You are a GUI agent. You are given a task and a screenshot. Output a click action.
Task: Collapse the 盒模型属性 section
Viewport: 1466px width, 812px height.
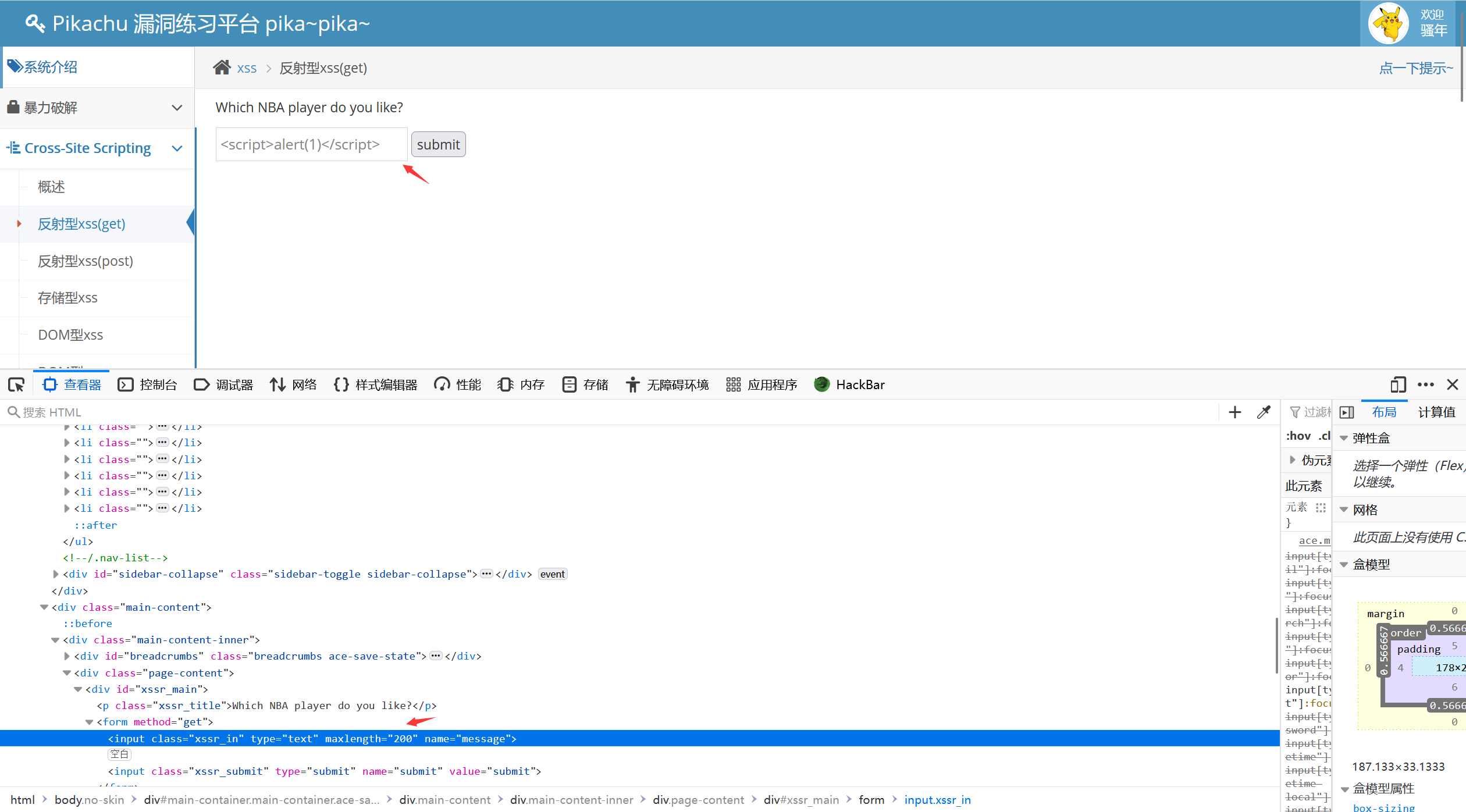tap(1345, 789)
